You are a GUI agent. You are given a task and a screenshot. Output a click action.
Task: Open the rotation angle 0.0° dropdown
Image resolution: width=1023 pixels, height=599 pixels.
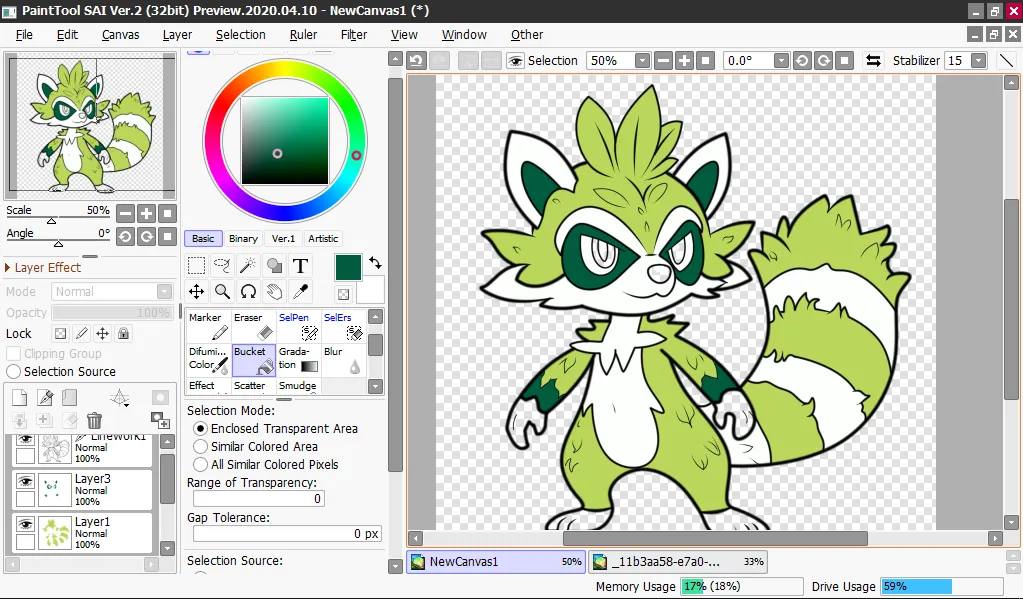(x=781, y=61)
